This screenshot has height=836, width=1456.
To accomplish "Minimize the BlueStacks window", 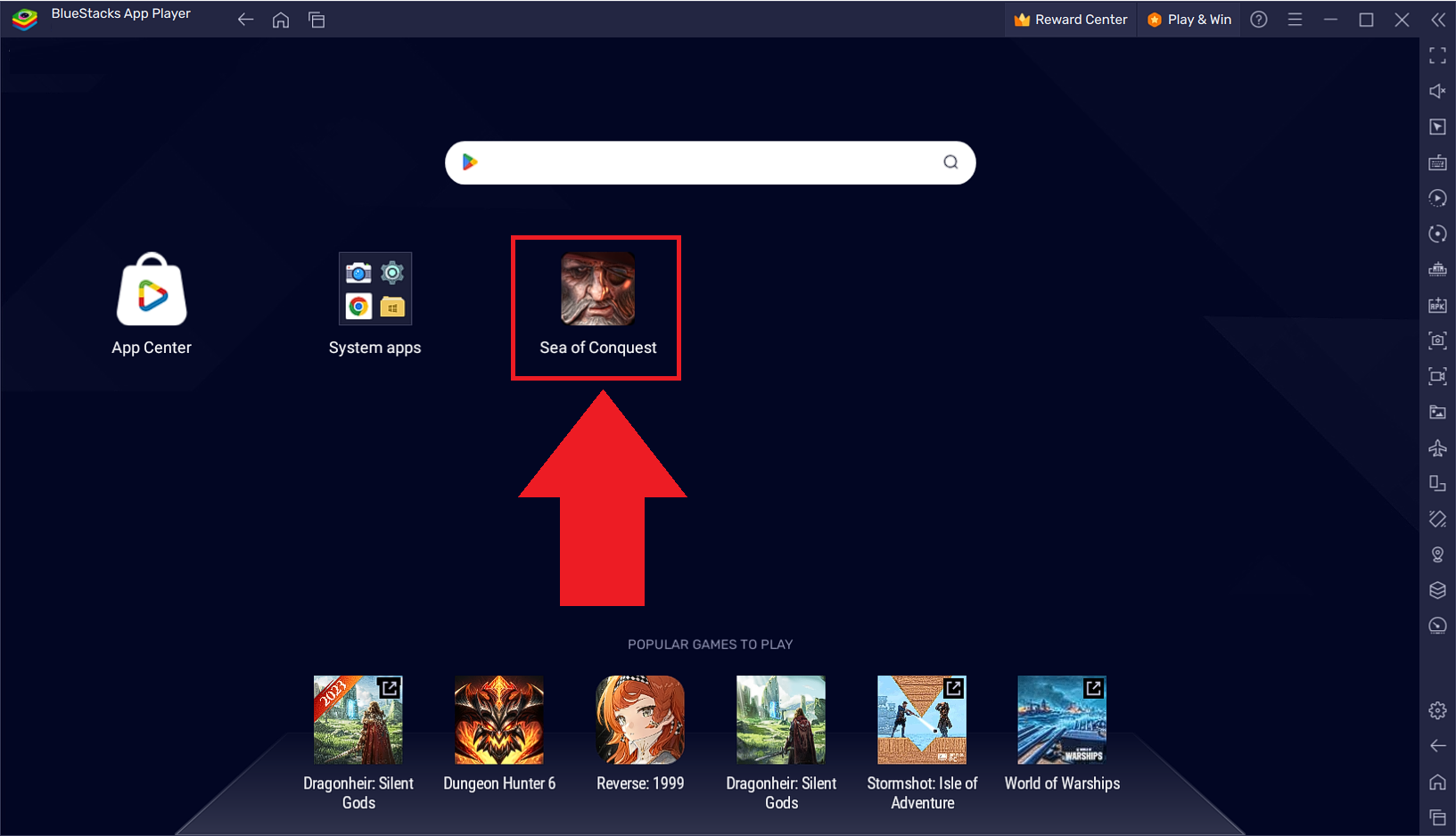I will pos(1330,20).
